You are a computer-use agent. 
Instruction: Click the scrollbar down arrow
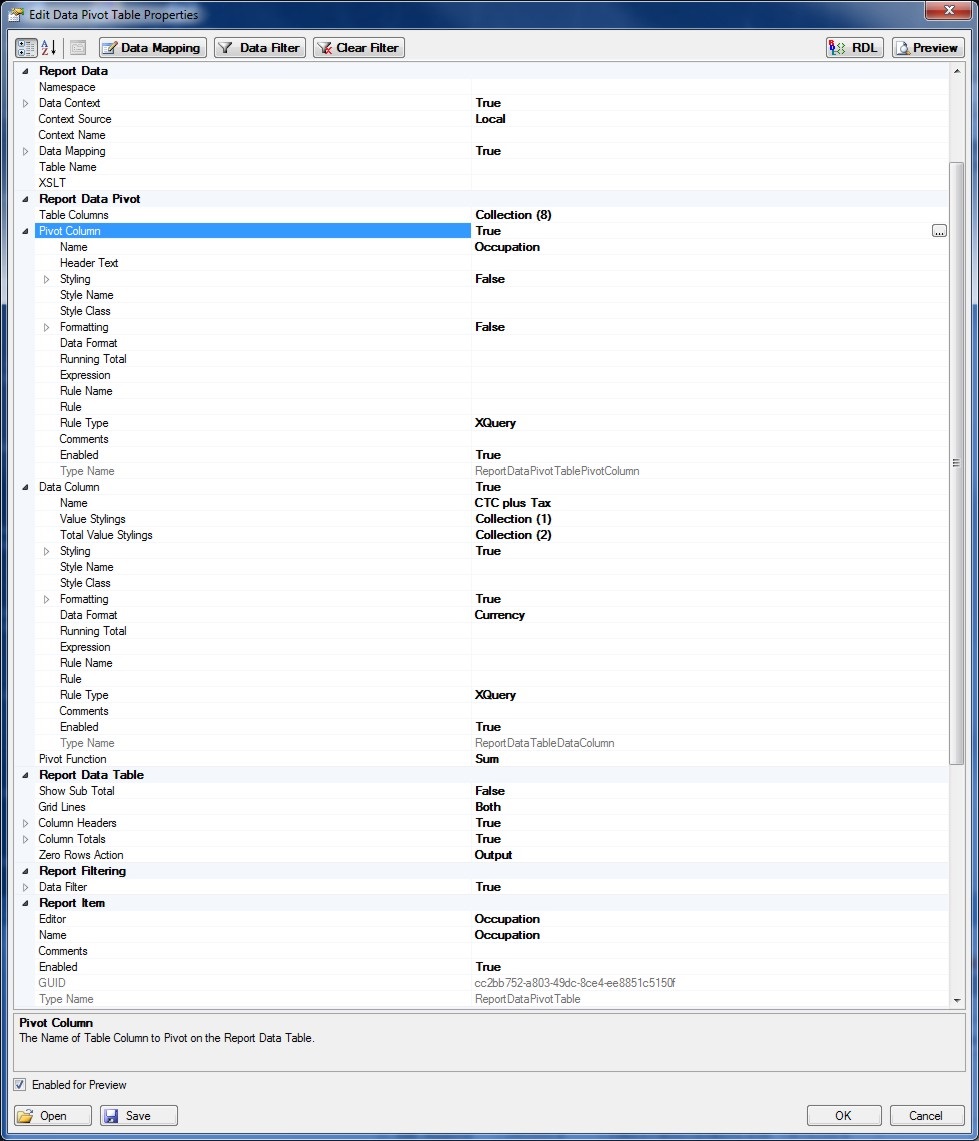957,1000
